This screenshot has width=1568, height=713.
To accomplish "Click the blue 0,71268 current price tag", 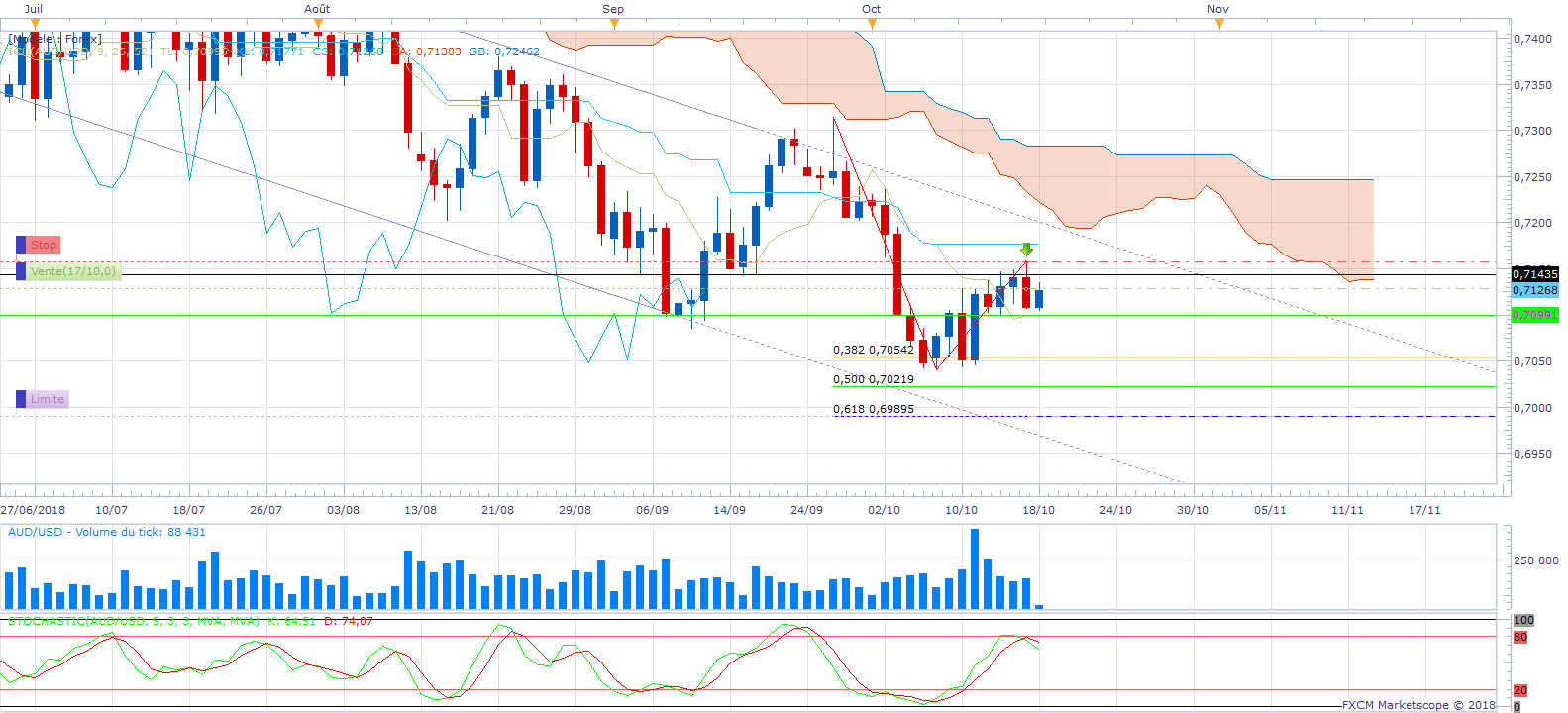I will [x=1534, y=290].
